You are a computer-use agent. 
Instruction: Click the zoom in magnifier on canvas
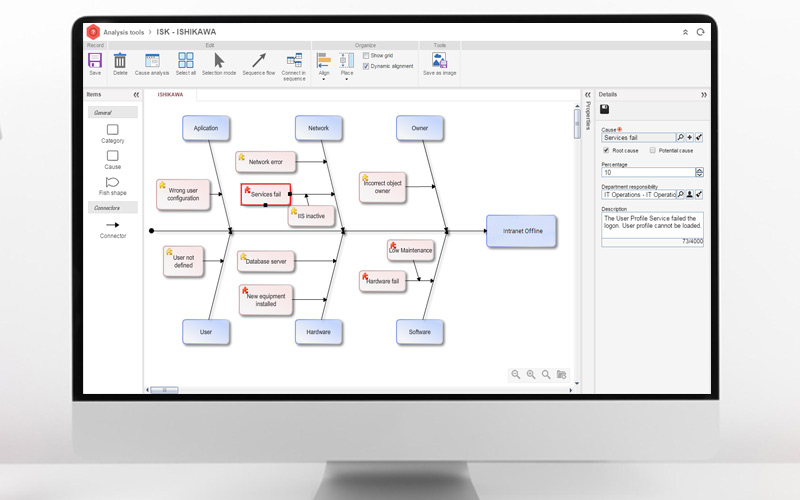(x=531, y=374)
